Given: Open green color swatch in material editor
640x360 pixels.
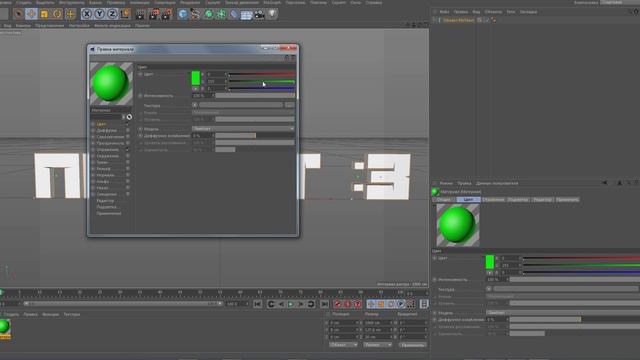Looking at the screenshot, I should click(x=196, y=78).
